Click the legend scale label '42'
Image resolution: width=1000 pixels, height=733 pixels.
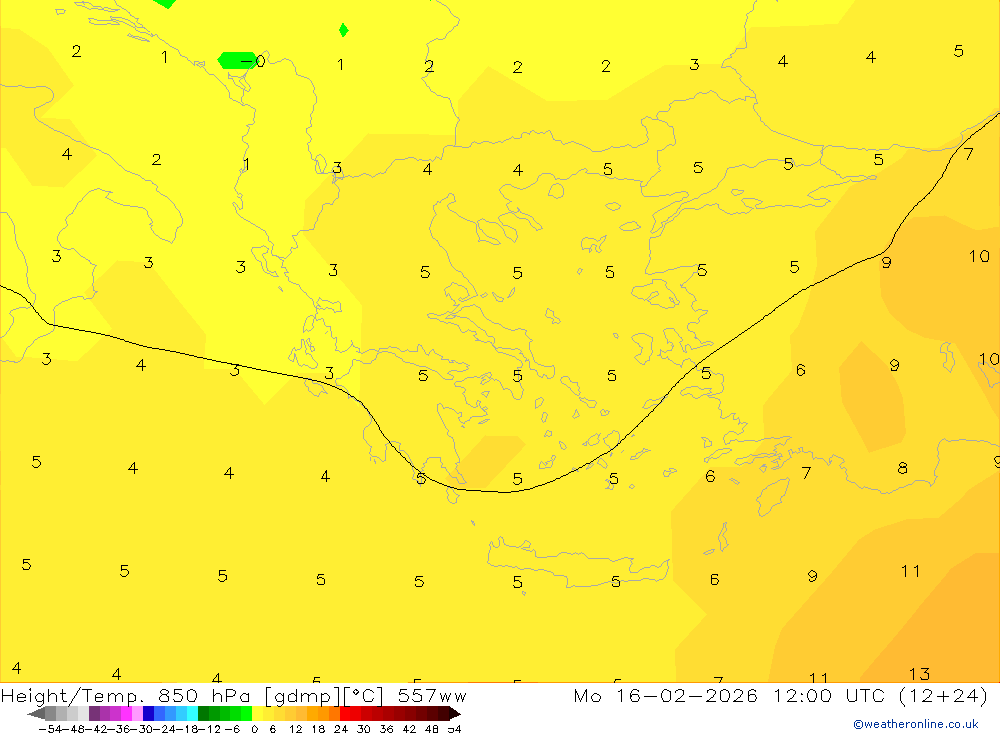[409, 729]
